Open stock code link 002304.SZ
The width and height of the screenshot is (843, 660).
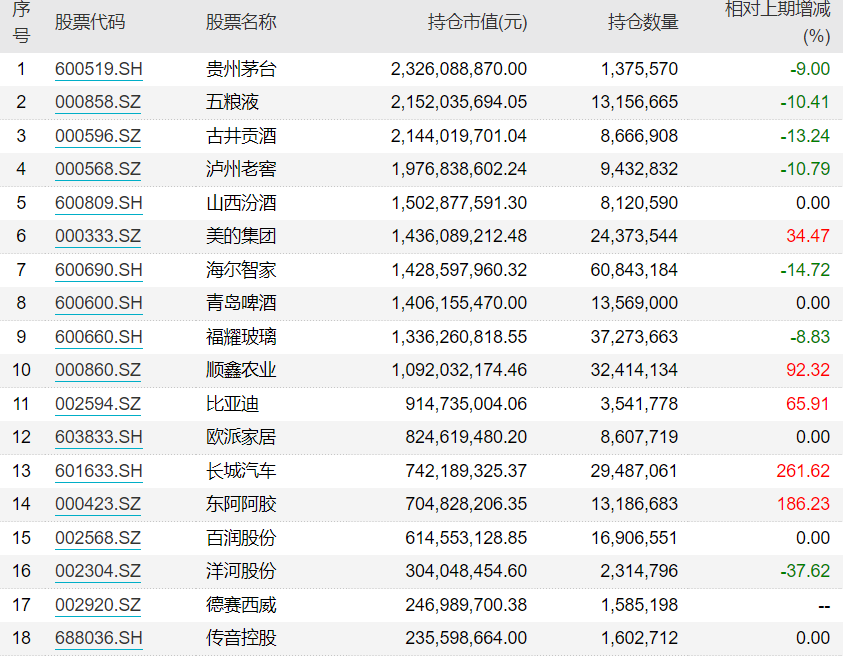click(x=98, y=571)
